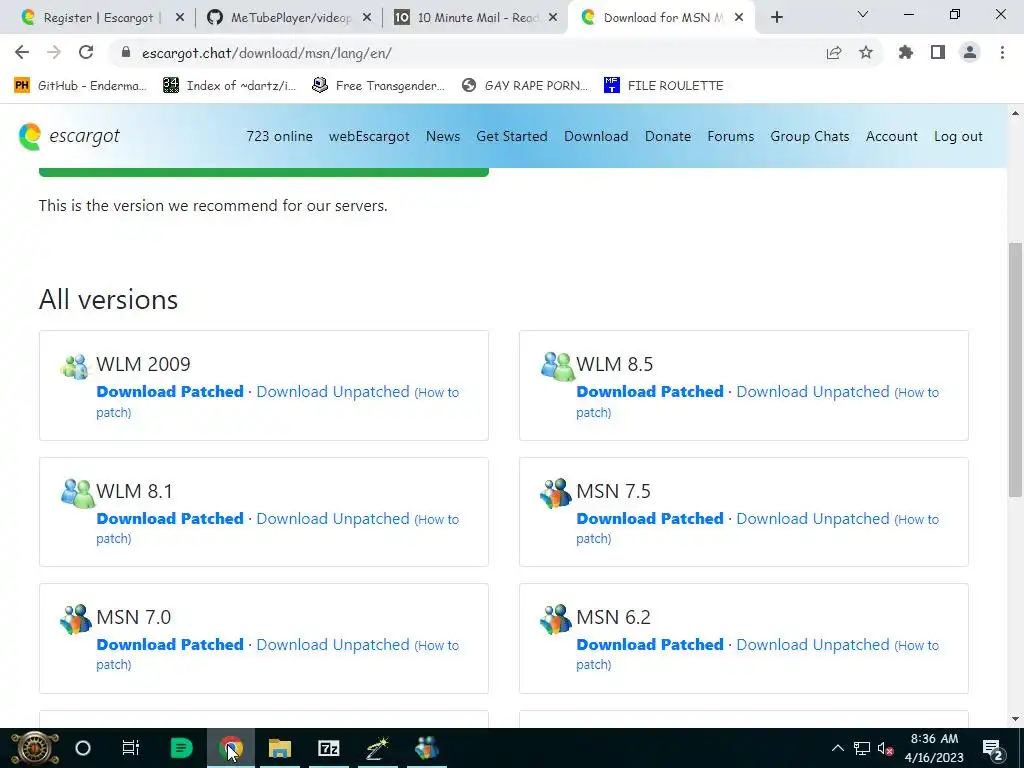This screenshot has height=768, width=1024.
Task: Open Cortana search circle on taskbar
Action: (x=83, y=748)
